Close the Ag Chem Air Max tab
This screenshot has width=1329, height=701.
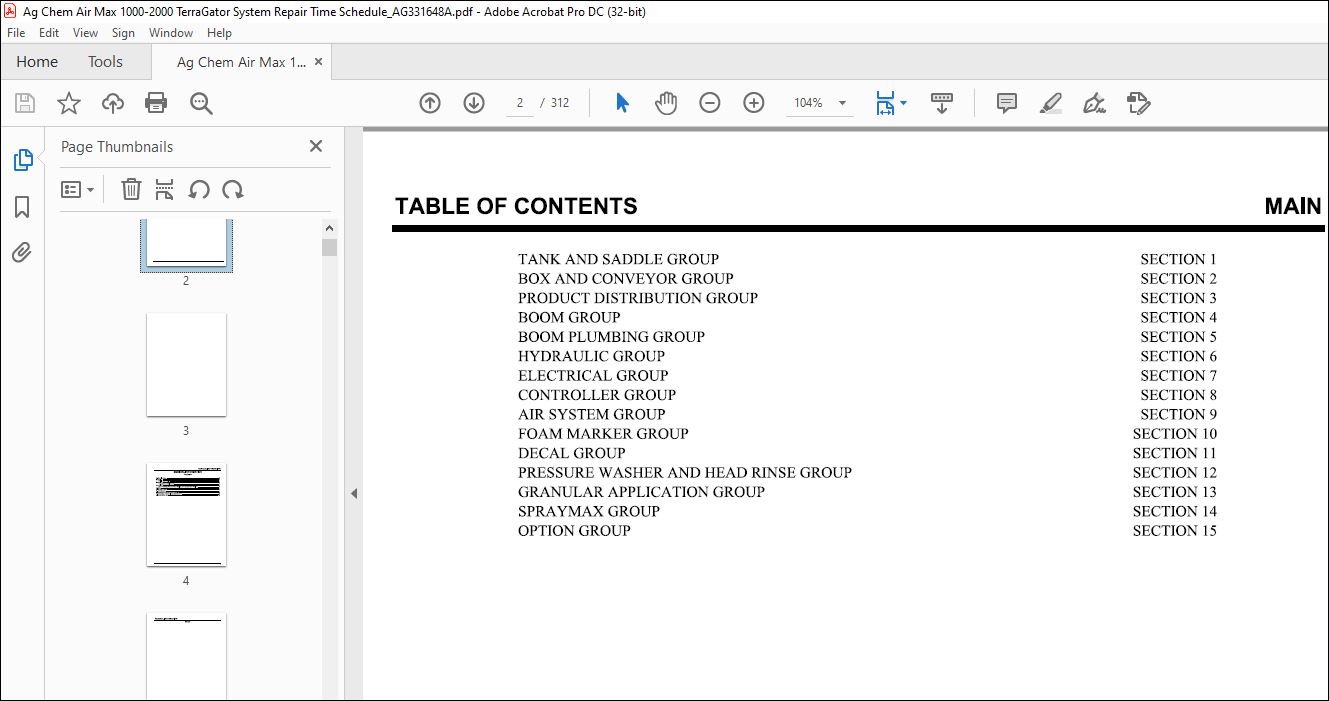point(319,62)
